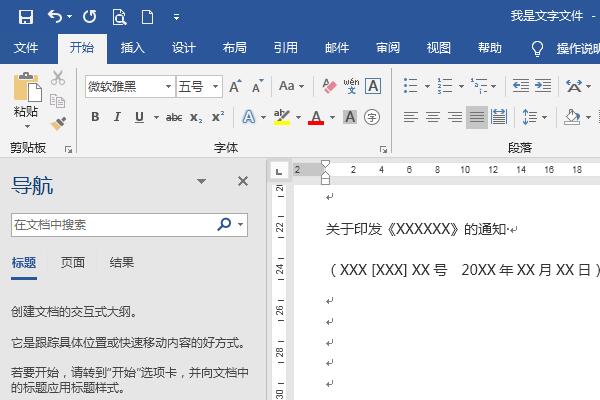600x400 pixels.
Task: Save the document with the floppy disk icon
Action: pos(26,17)
